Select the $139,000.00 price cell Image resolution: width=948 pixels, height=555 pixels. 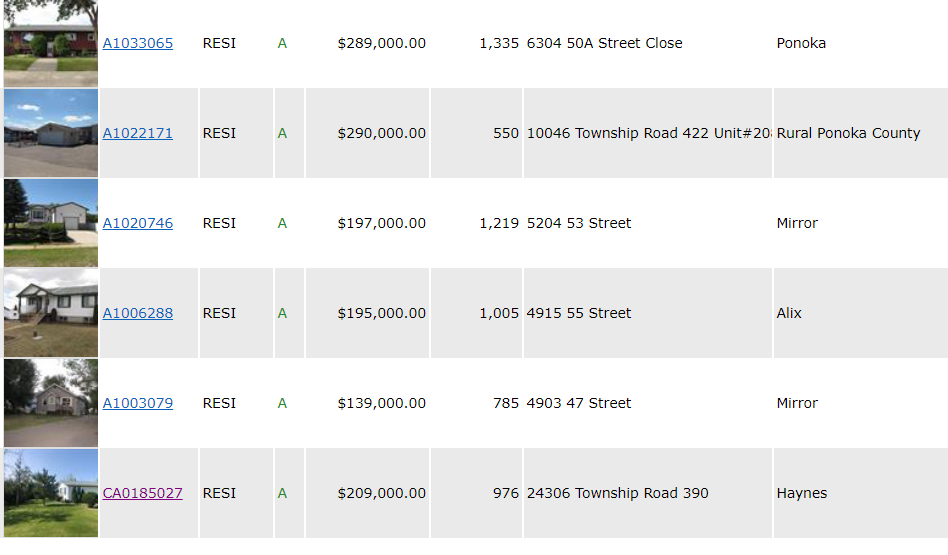(368, 403)
